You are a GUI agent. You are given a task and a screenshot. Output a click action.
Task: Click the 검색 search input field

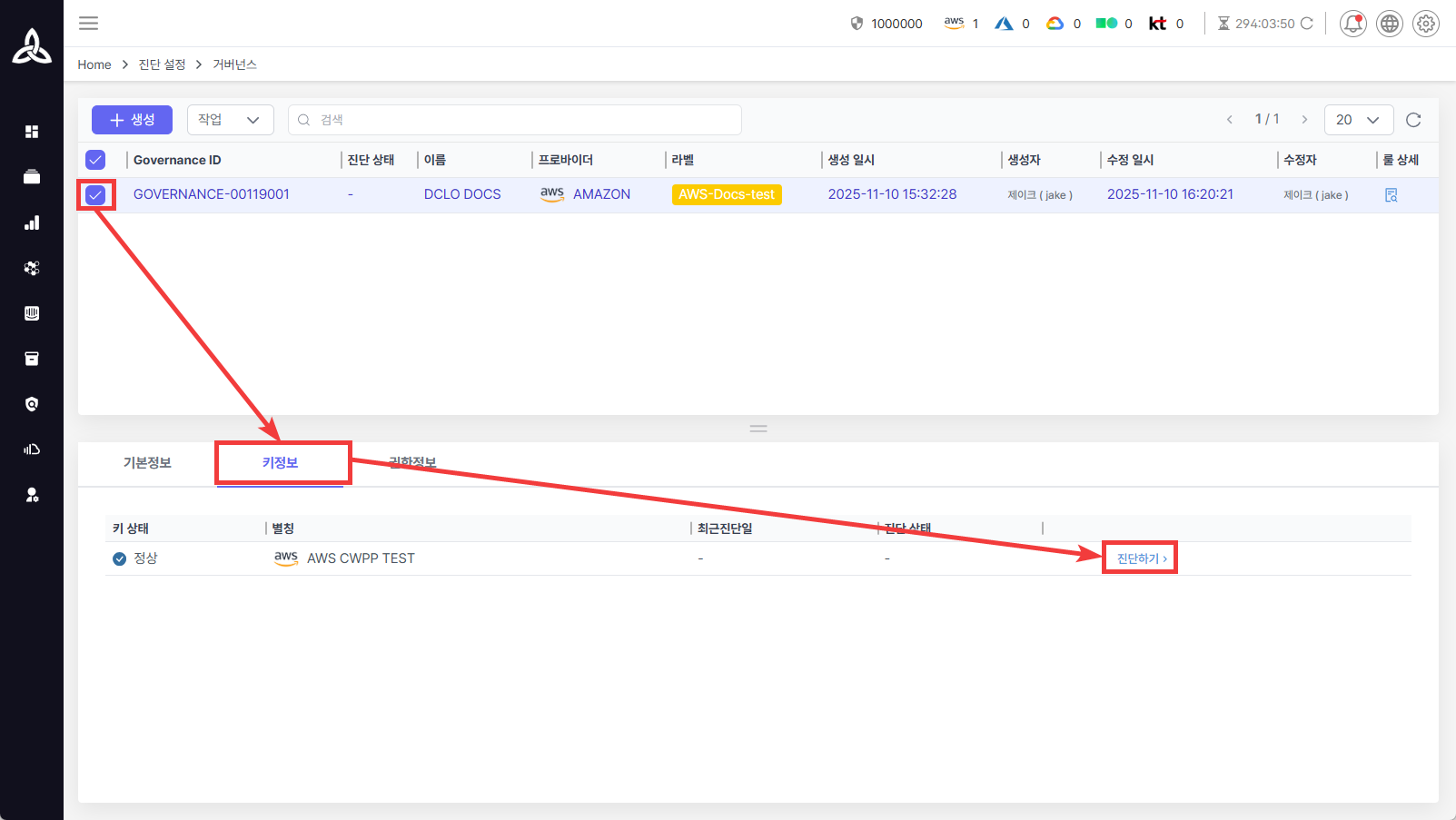tap(515, 120)
